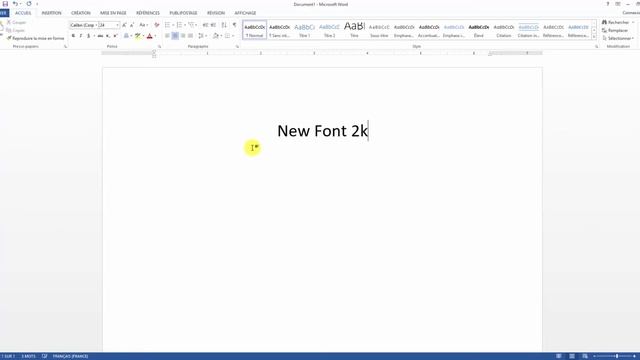This screenshot has width=640, height=360.
Task: Open the font name dropdown
Action: (x=96, y=25)
